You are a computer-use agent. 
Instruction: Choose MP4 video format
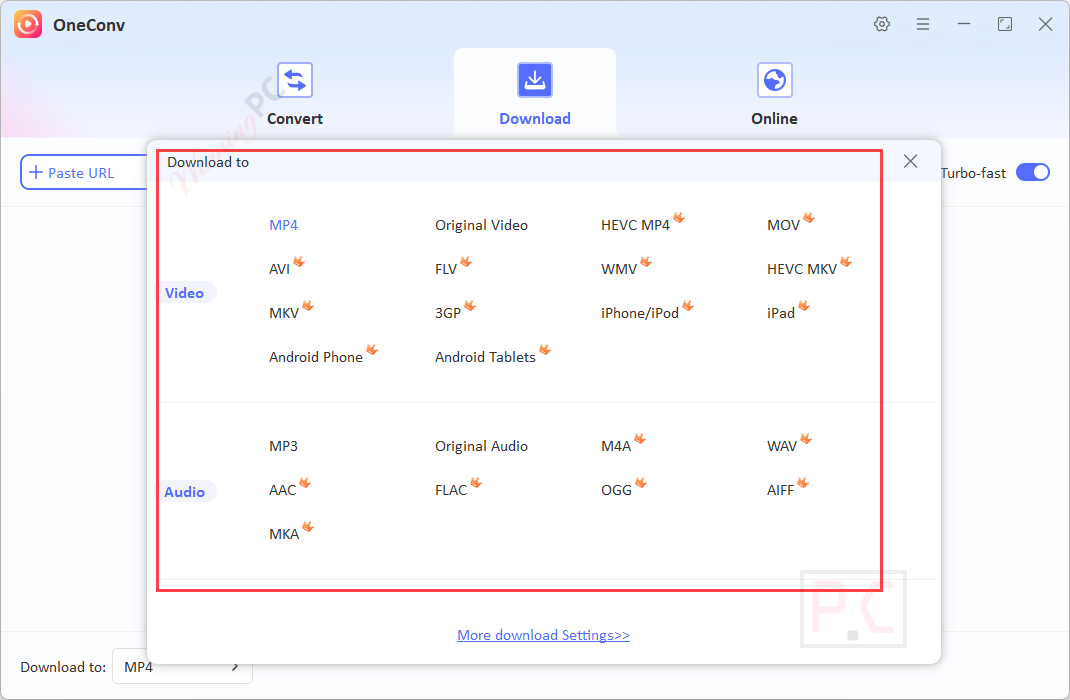pyautogui.click(x=283, y=225)
